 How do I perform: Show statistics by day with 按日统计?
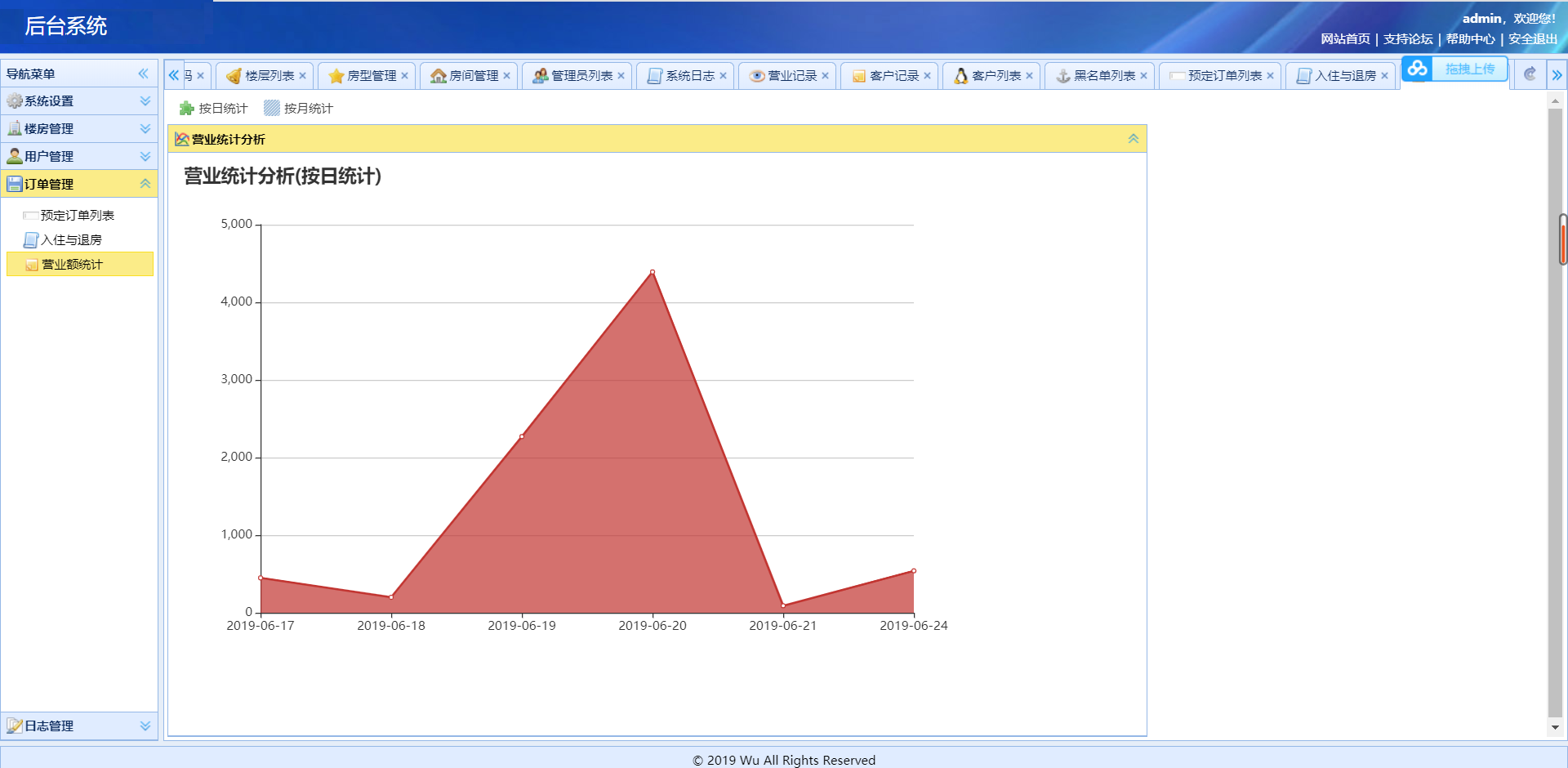click(x=213, y=109)
